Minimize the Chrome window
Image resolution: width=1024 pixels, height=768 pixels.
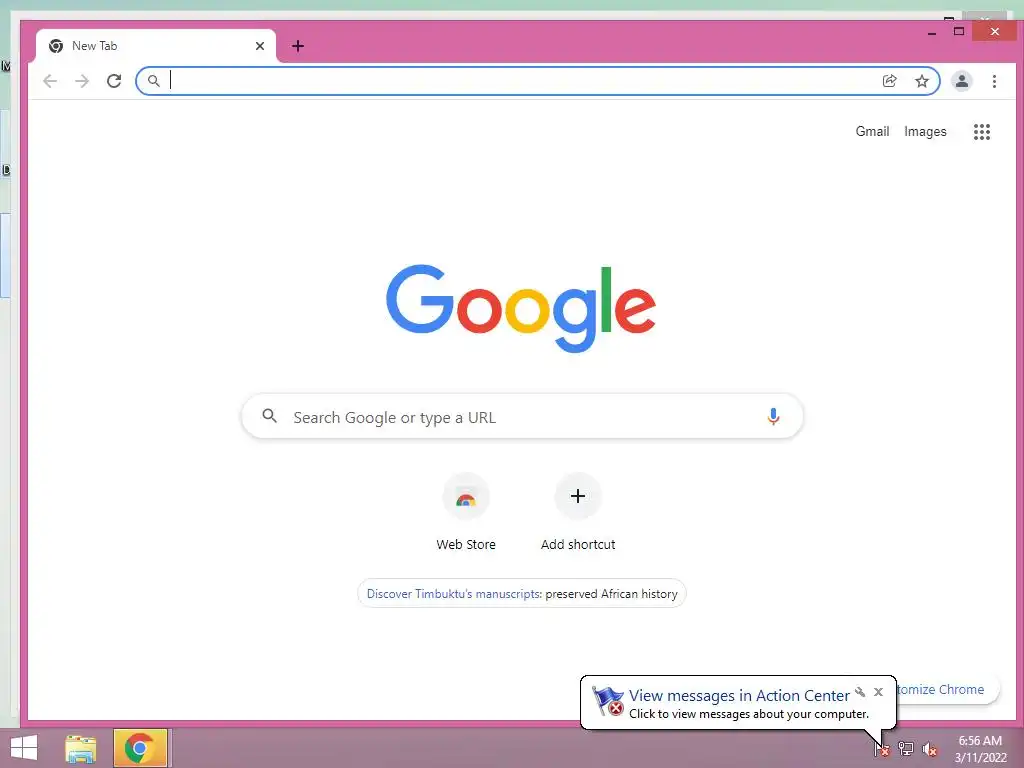point(932,32)
